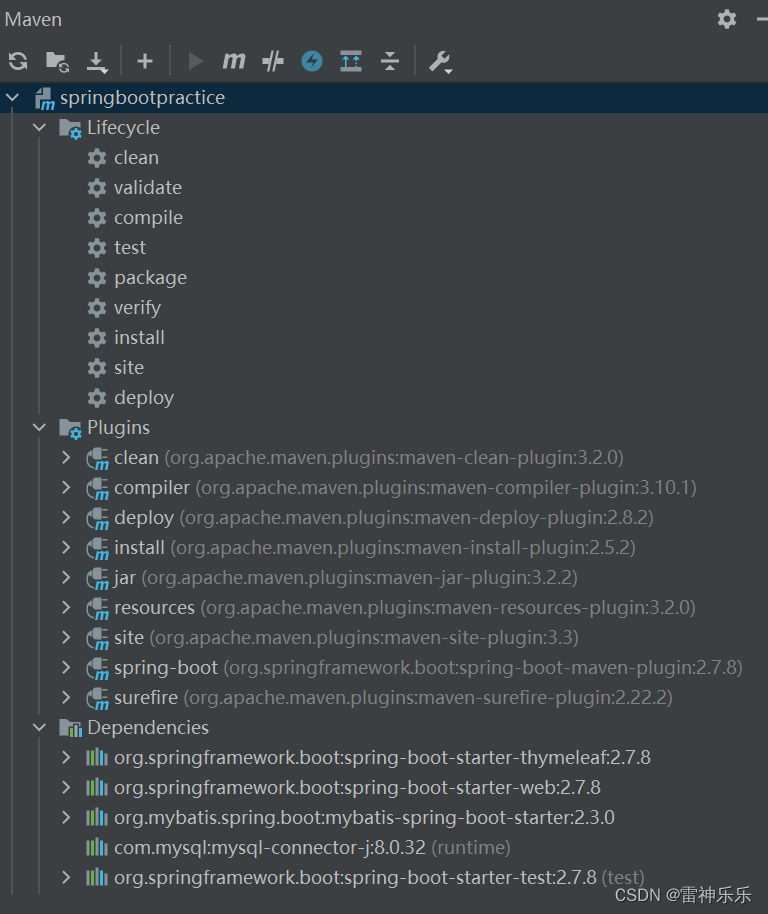Run the package lifecycle goal
Image resolution: width=768 pixels, height=914 pixels.
[150, 277]
